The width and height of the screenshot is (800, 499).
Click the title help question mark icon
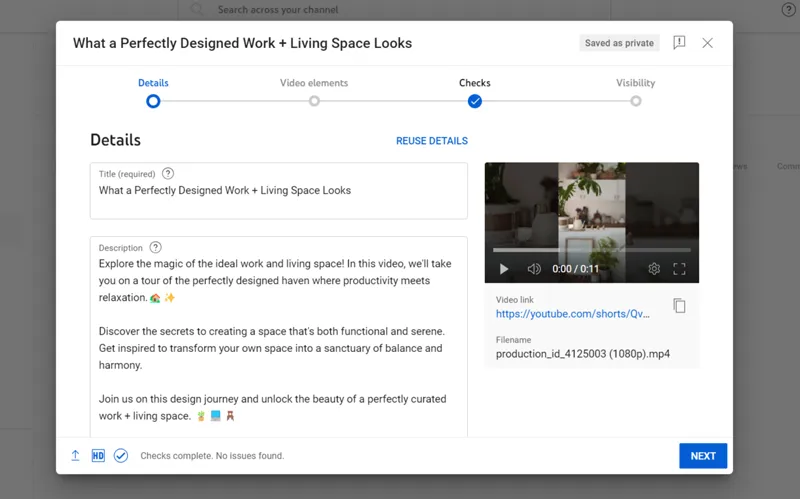coord(168,173)
